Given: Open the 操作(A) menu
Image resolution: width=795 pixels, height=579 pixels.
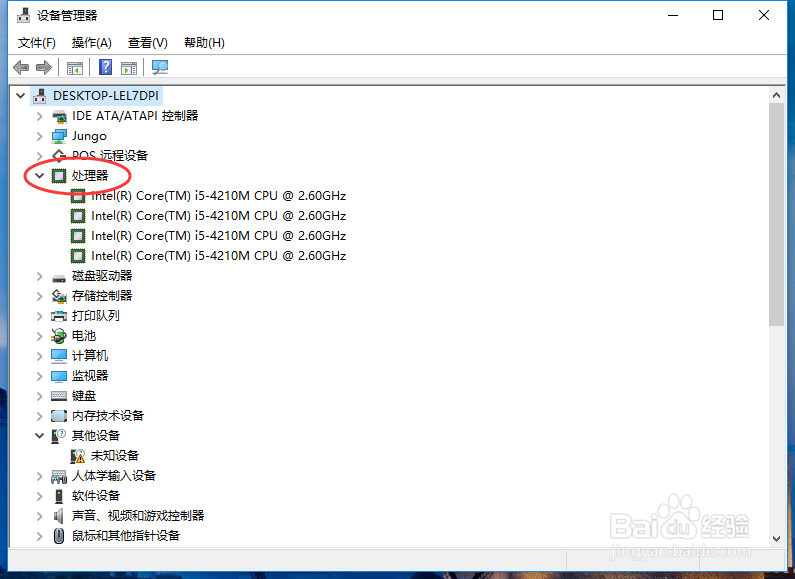Looking at the screenshot, I should point(92,43).
